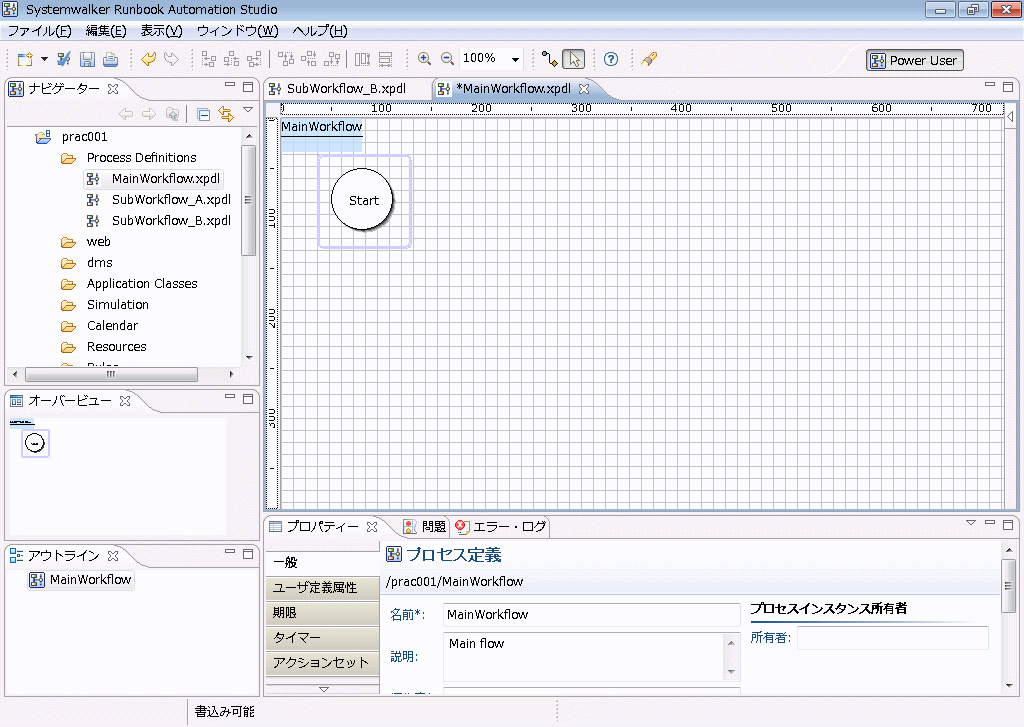Open the 表示(V) menu
1024x727 pixels.
161,31
